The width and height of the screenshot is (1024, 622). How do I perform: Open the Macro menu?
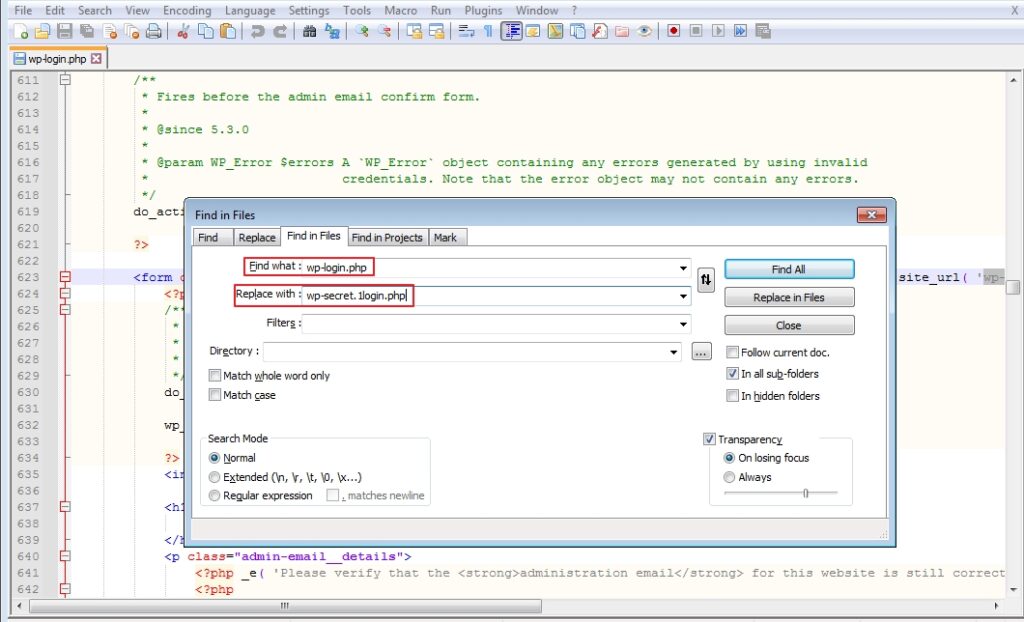coord(400,10)
